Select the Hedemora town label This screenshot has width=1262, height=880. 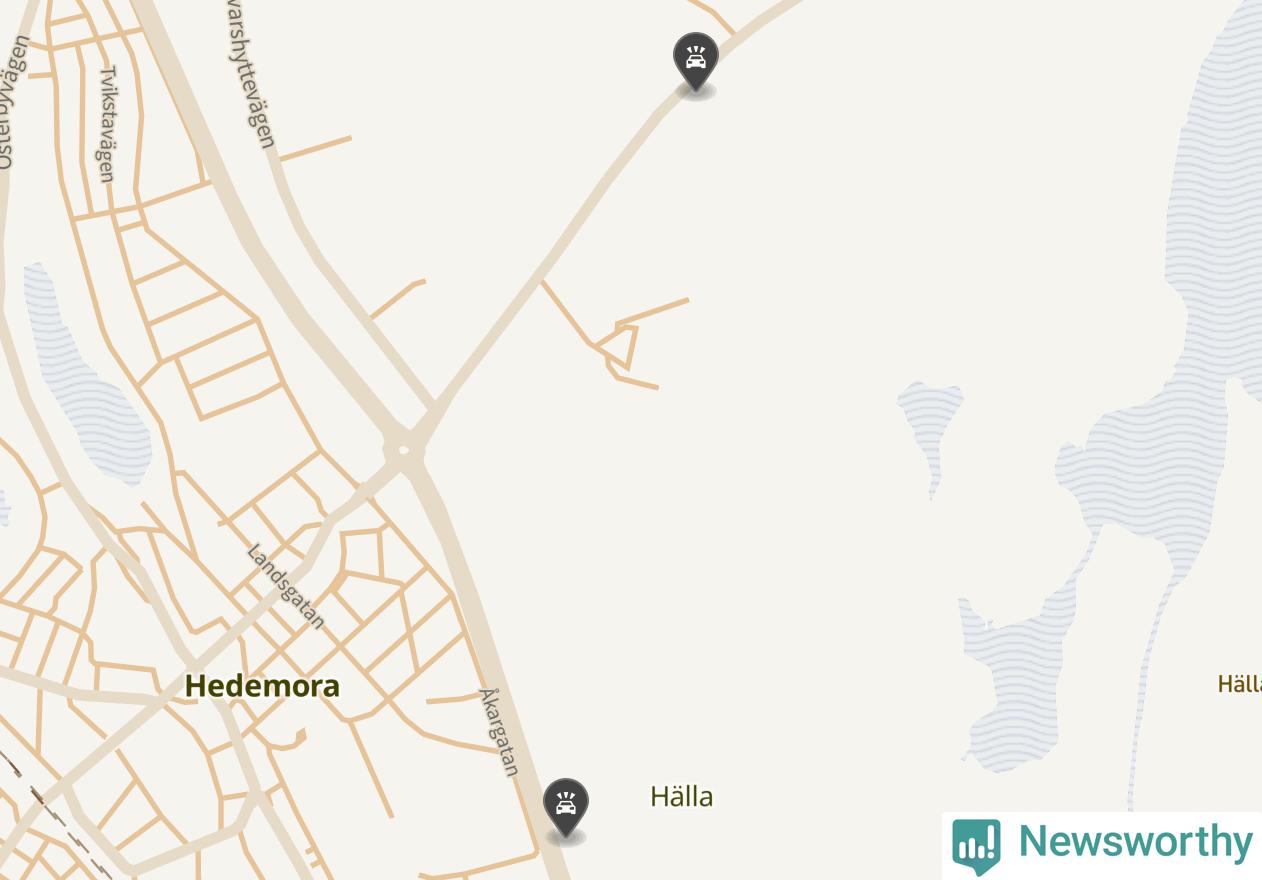pyautogui.click(x=262, y=686)
